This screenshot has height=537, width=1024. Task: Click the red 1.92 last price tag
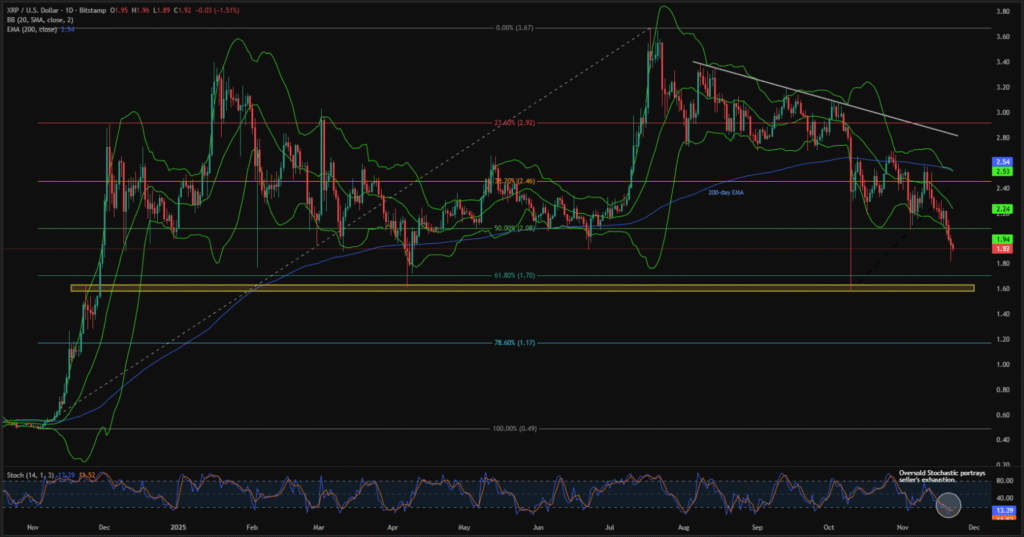(1002, 249)
